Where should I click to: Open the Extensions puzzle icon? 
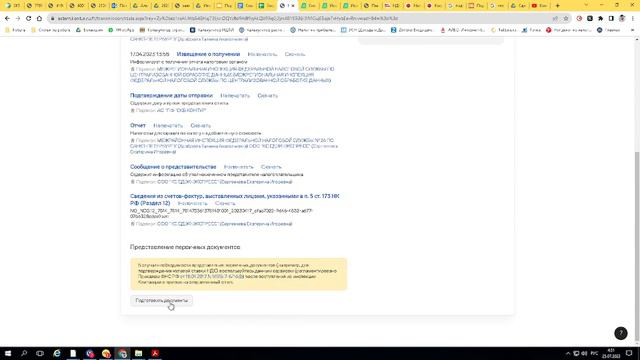600,18
